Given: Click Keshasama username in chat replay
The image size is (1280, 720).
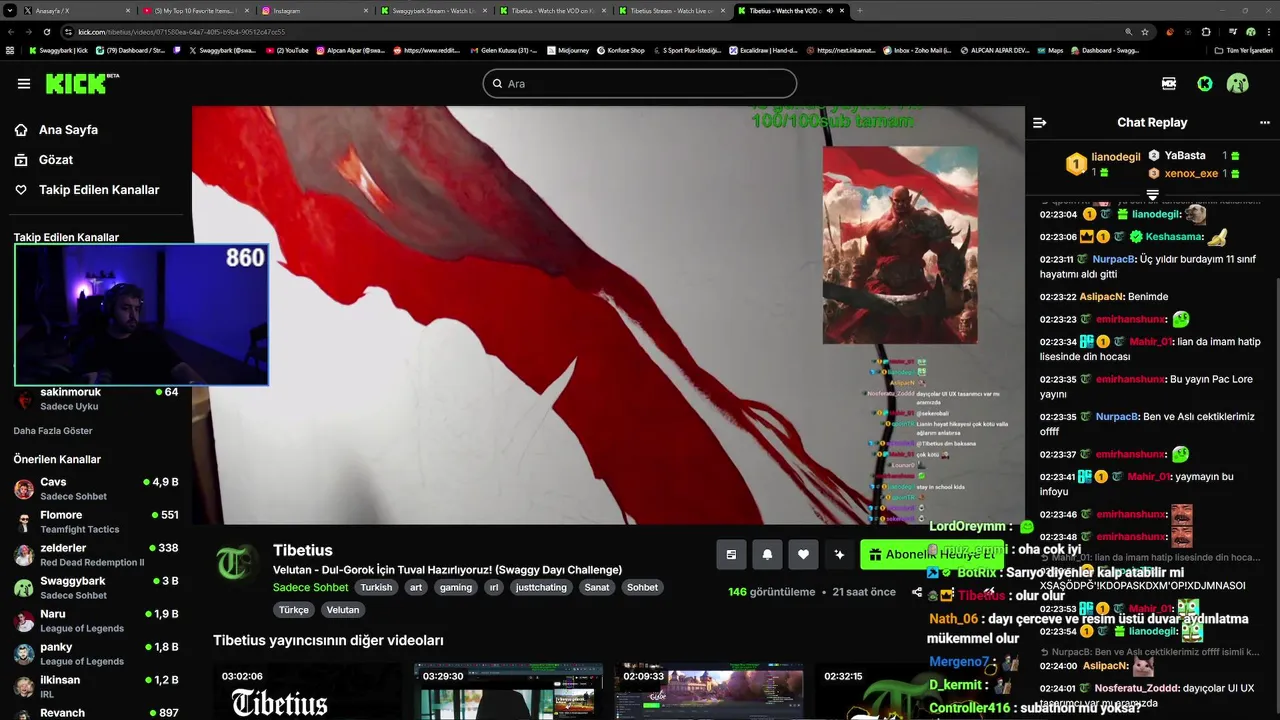Looking at the screenshot, I should (1174, 237).
